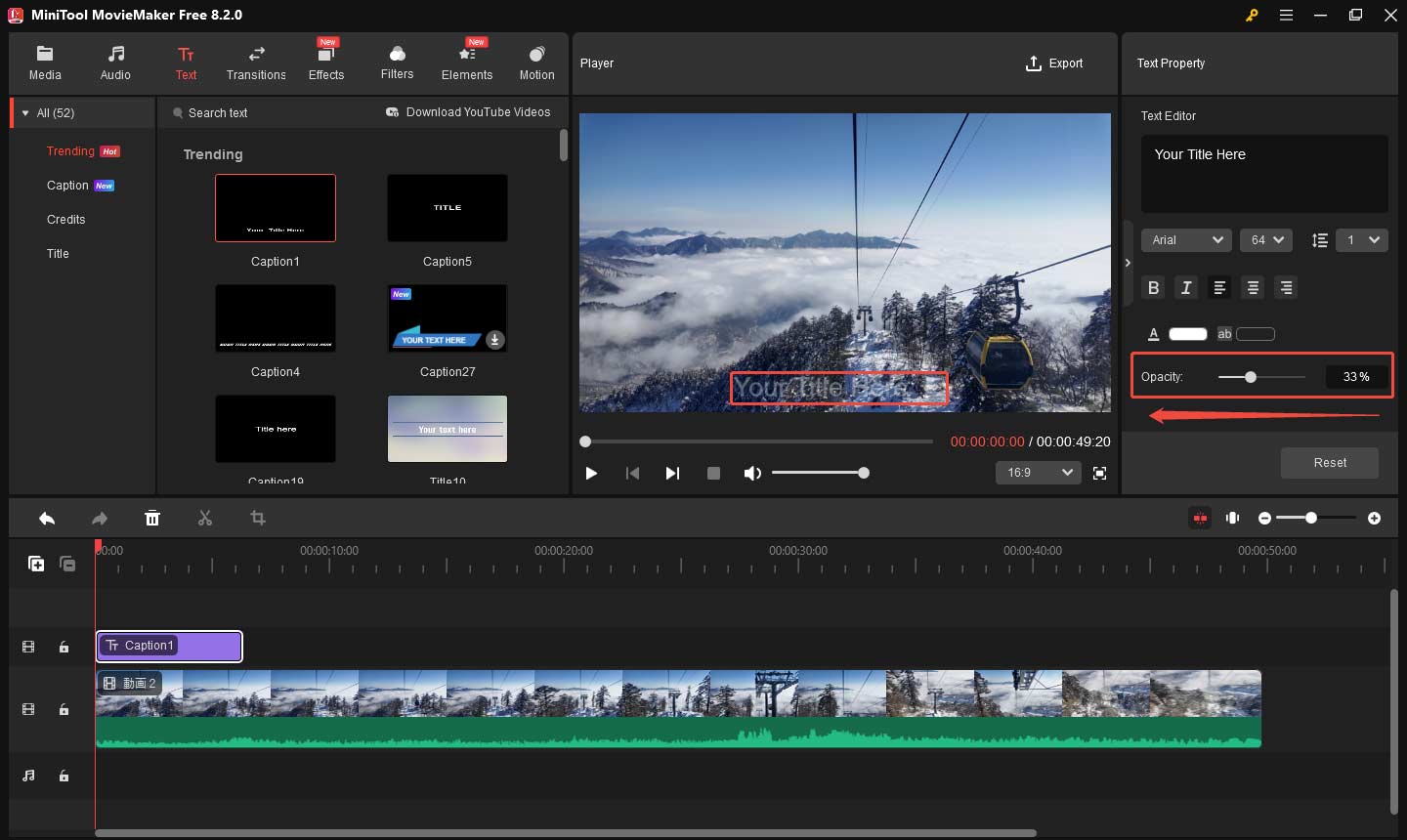
Task: Mute the player volume
Action: click(752, 473)
